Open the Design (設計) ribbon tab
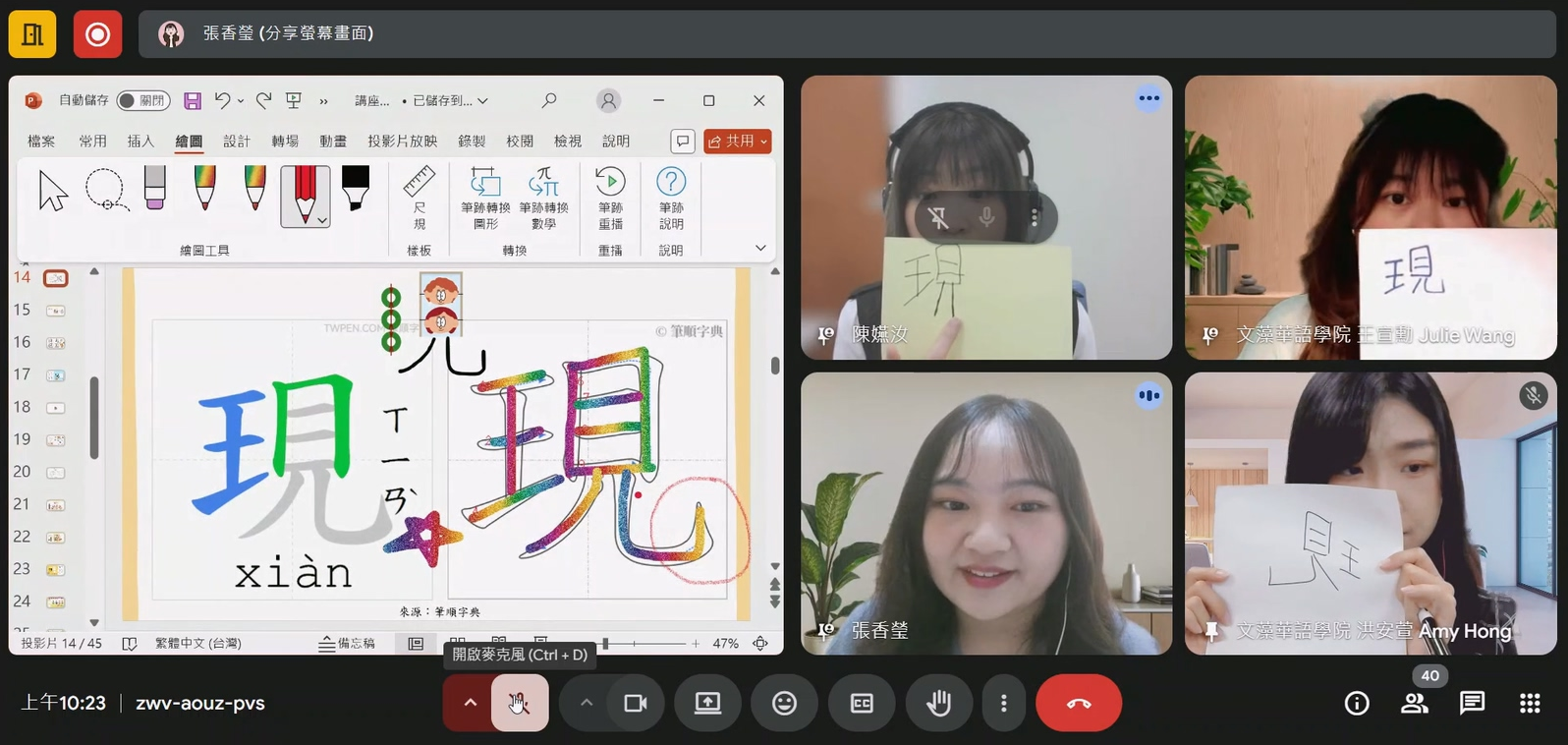 pos(237,142)
